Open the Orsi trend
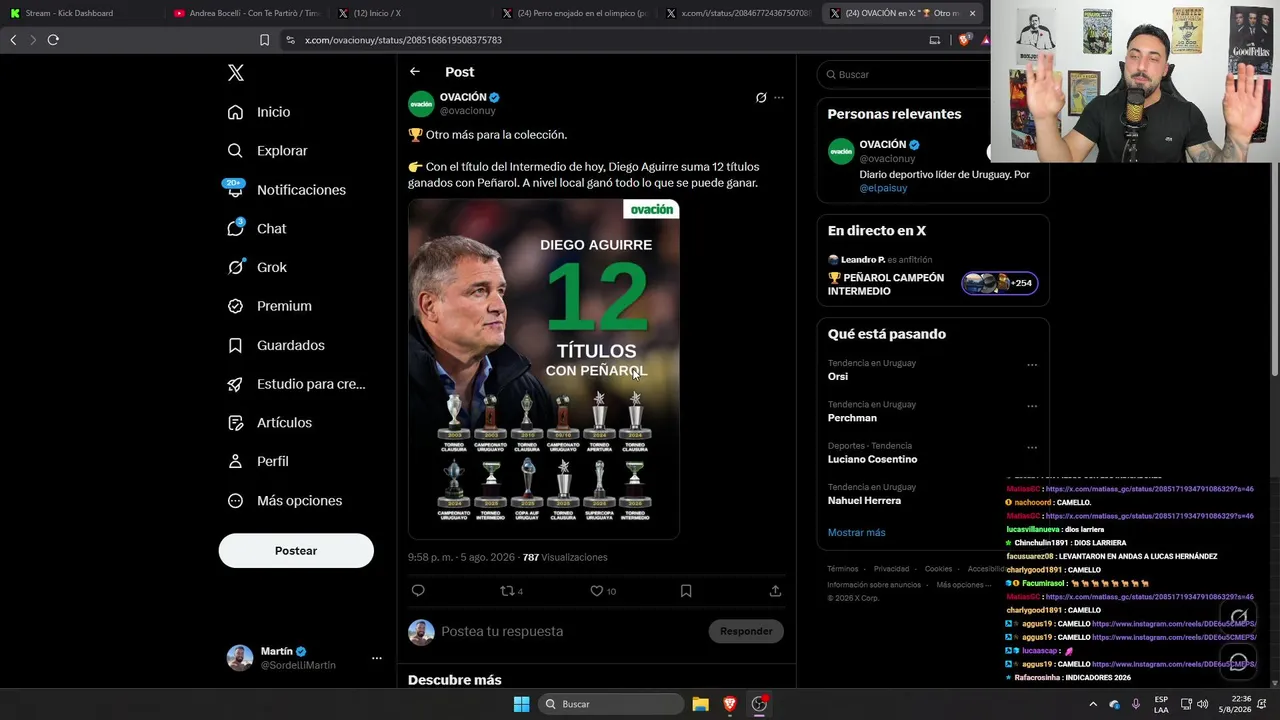This screenshot has height=720, width=1280. 838,376
